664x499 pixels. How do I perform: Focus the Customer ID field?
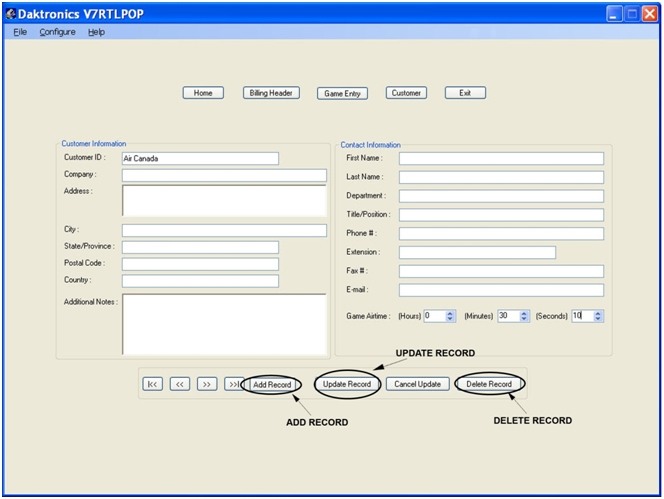point(200,158)
